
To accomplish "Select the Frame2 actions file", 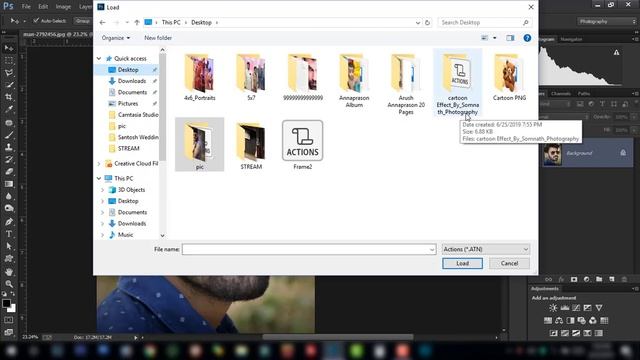I will coord(302,145).
